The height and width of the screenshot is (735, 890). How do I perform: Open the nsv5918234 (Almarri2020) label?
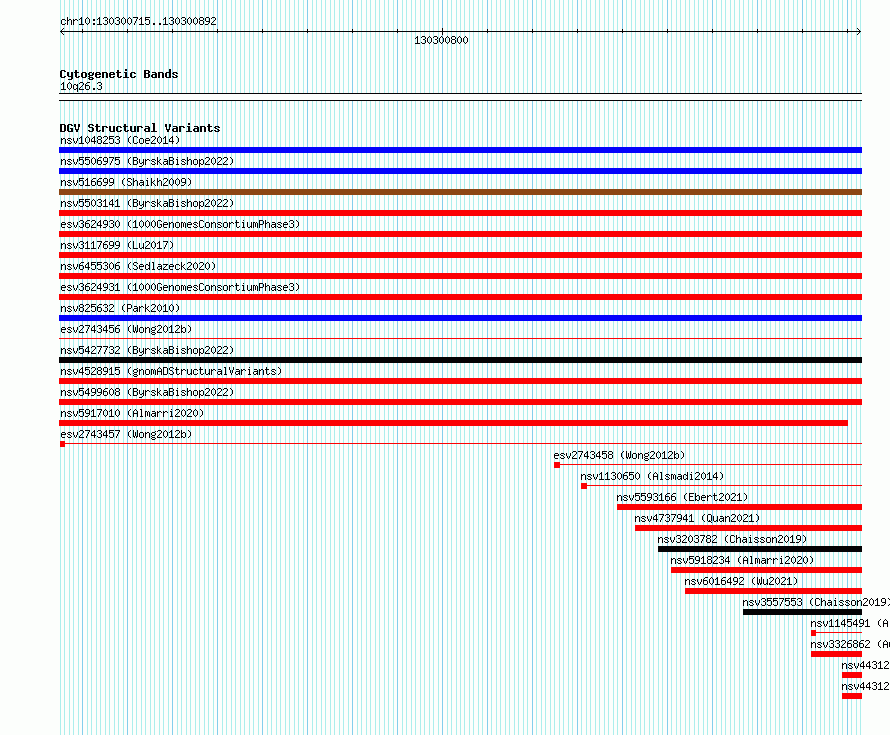[742, 560]
